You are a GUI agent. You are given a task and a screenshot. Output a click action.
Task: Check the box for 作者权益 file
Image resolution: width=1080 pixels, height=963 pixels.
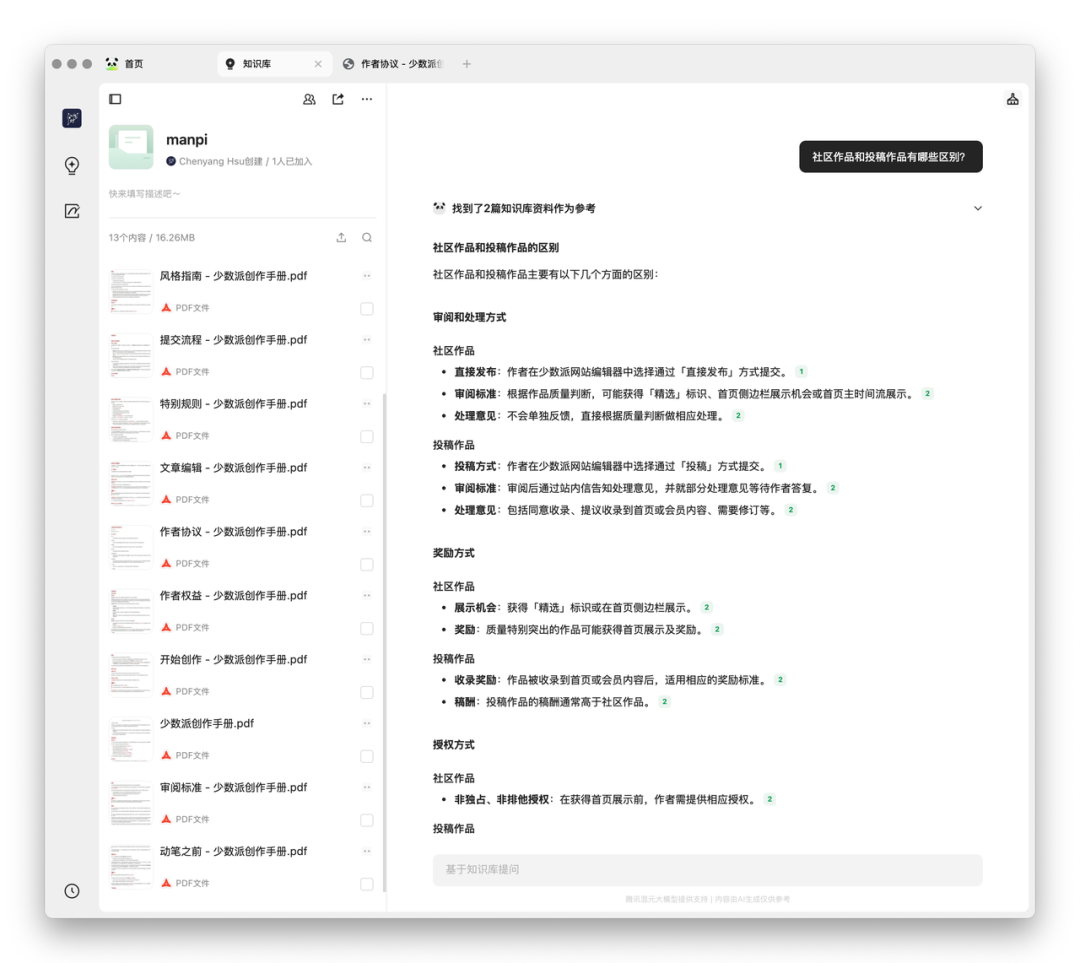click(x=367, y=629)
